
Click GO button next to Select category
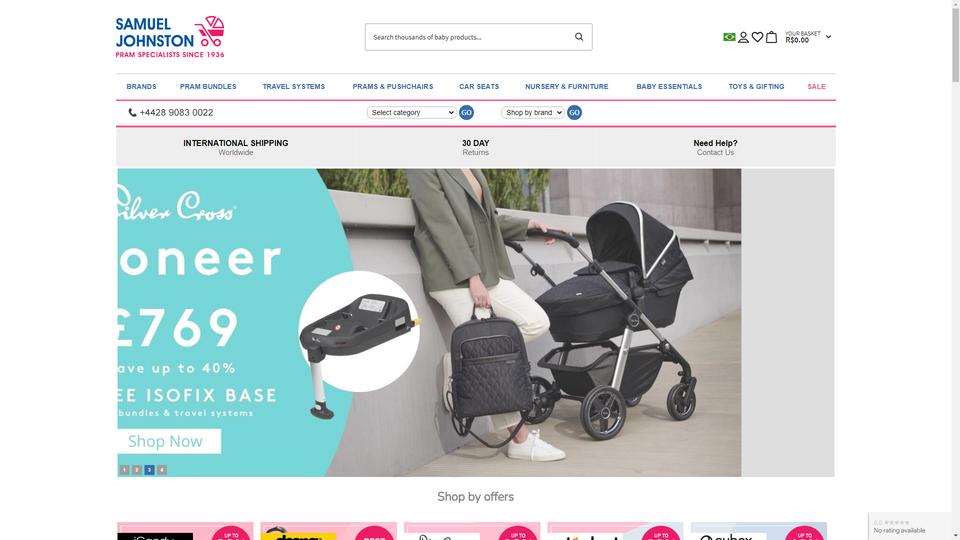[466, 113]
